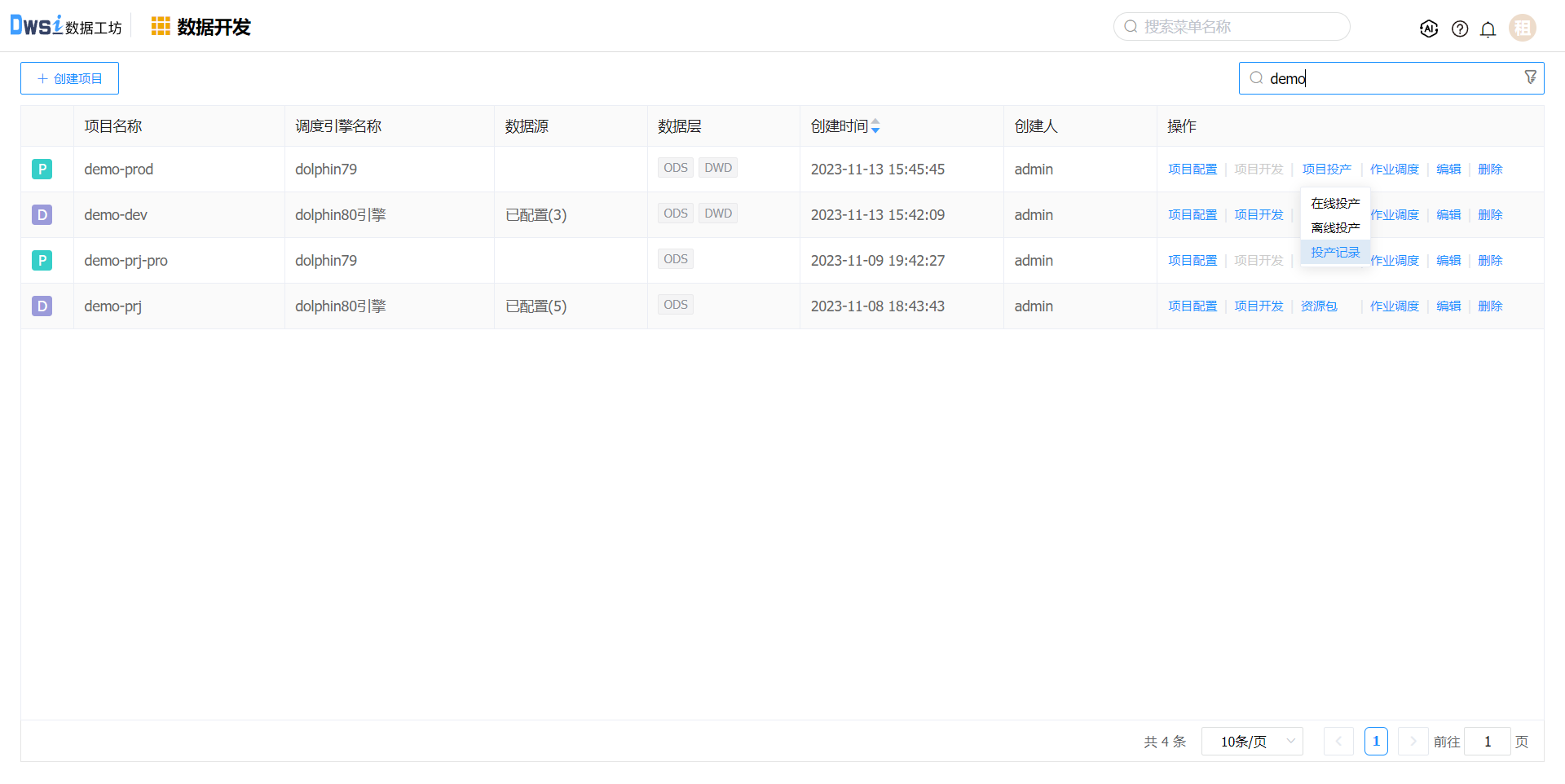Open the notifications bell icon
1565x784 pixels.
click(1488, 29)
